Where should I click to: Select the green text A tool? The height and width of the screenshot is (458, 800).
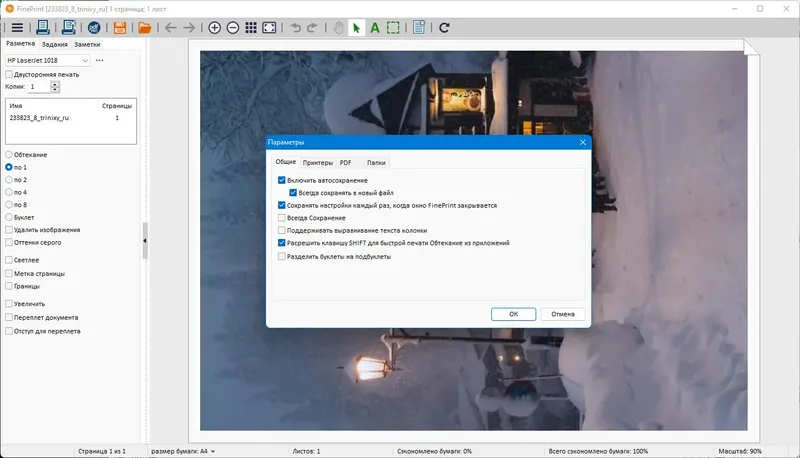click(x=375, y=28)
